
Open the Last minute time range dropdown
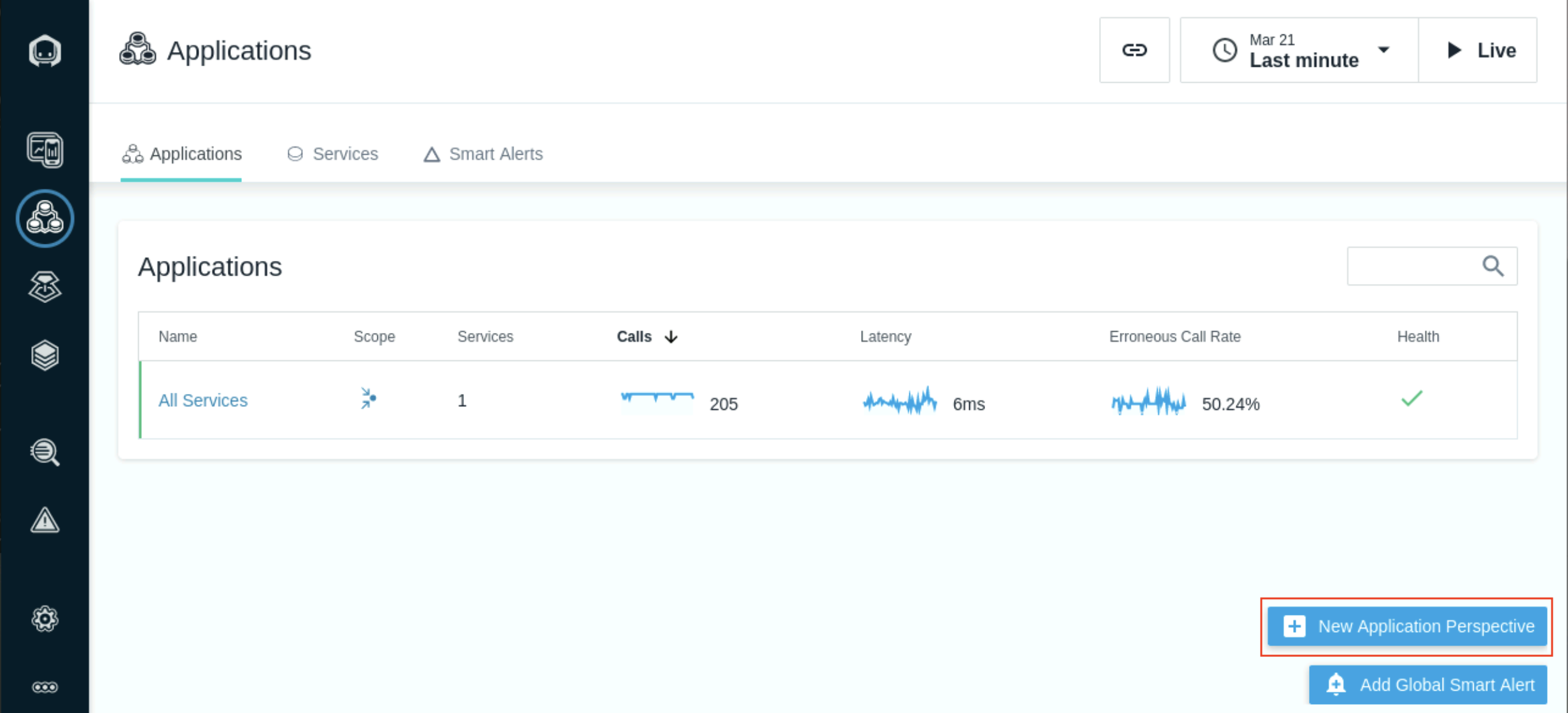pyautogui.click(x=1299, y=50)
